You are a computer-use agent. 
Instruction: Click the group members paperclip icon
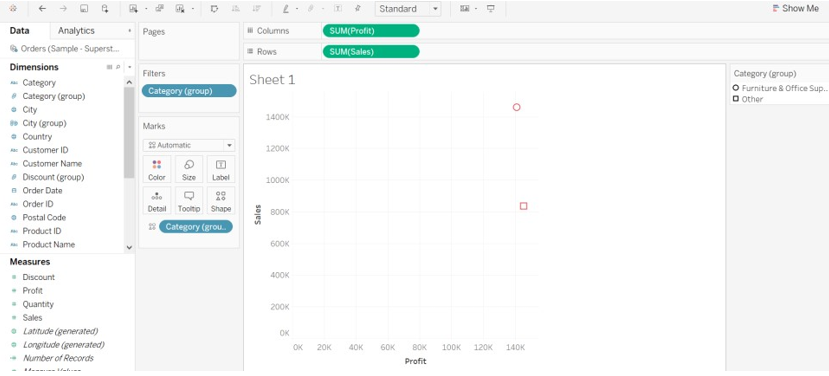[311, 8]
